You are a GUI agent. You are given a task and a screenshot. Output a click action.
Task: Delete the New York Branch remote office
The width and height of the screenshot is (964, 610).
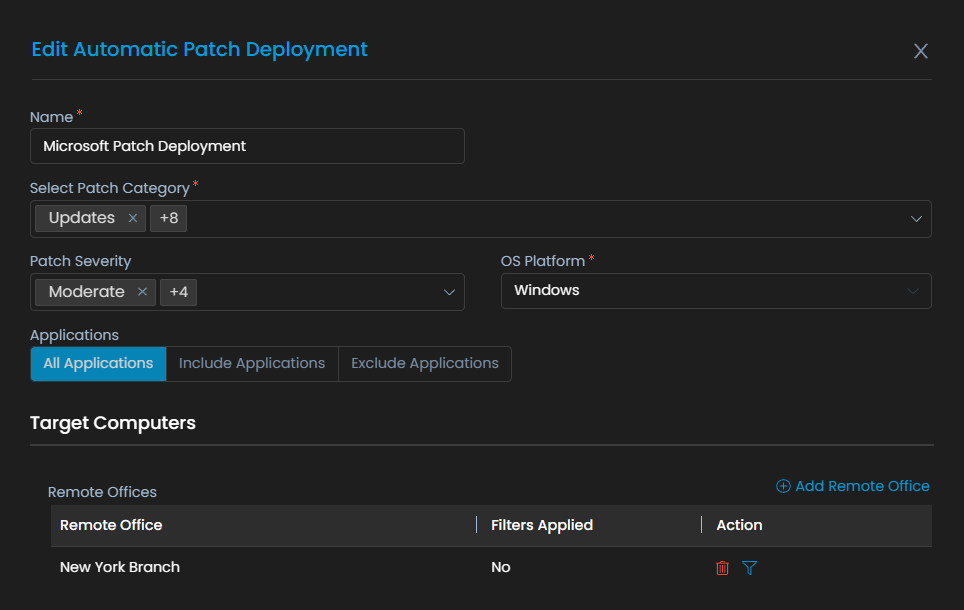722,568
